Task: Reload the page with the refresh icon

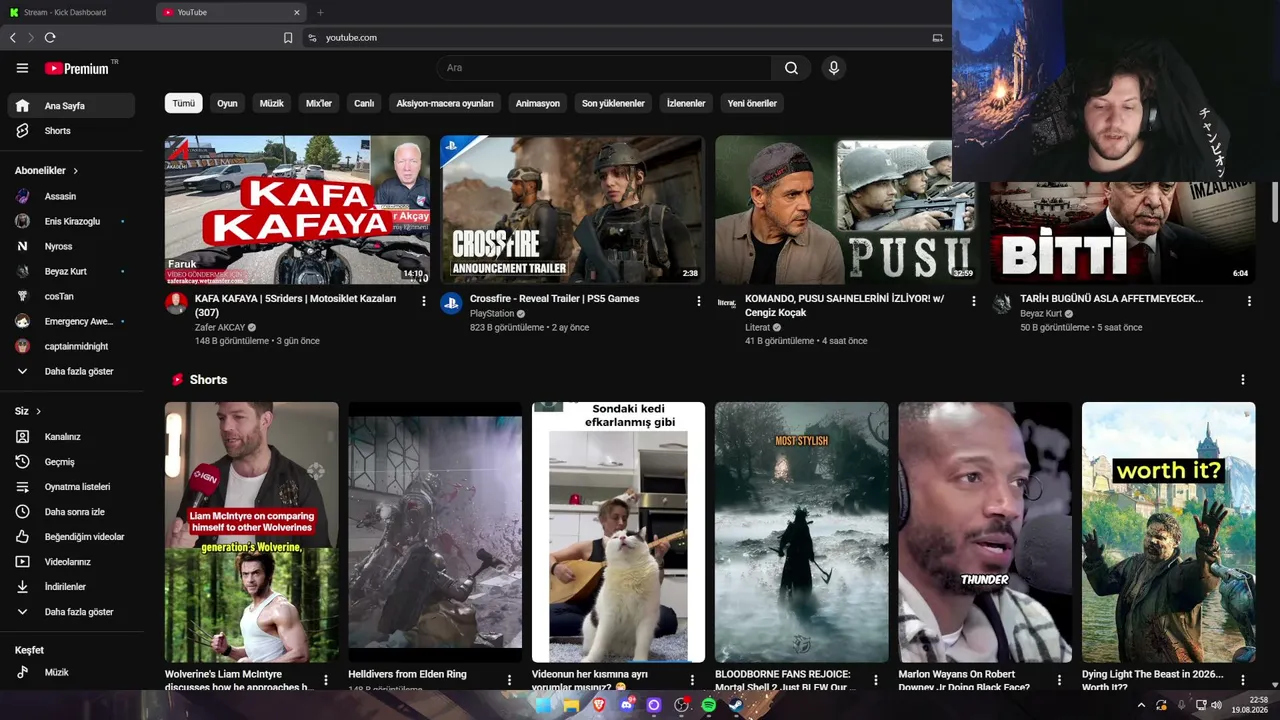Action: point(50,38)
